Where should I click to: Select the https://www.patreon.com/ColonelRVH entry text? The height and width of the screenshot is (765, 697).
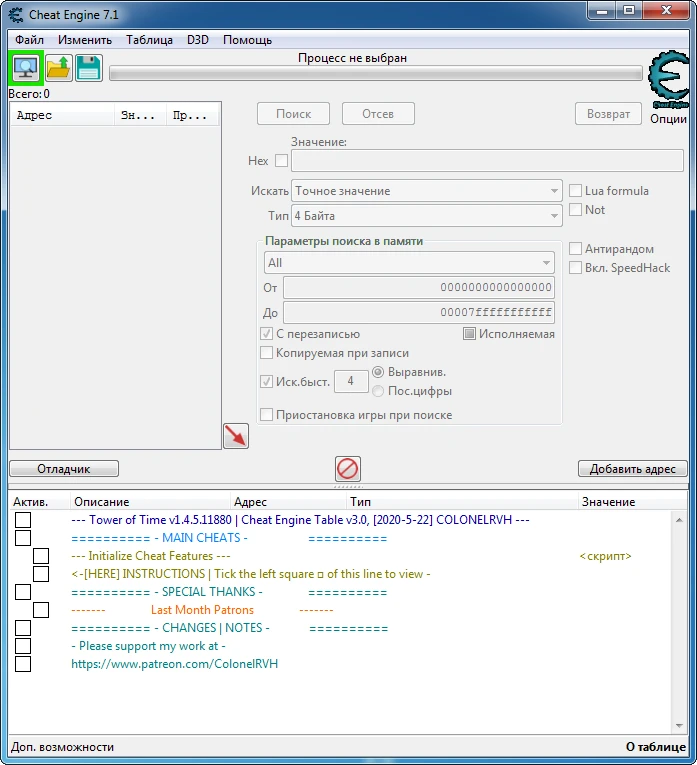175,664
